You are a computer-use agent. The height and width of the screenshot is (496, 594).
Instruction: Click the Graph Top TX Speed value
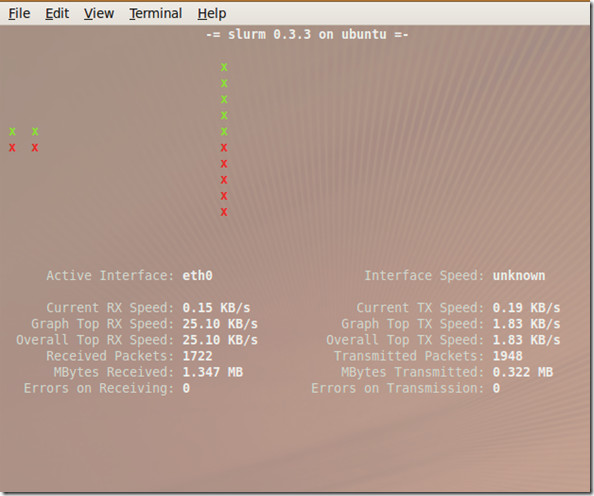pos(526,324)
